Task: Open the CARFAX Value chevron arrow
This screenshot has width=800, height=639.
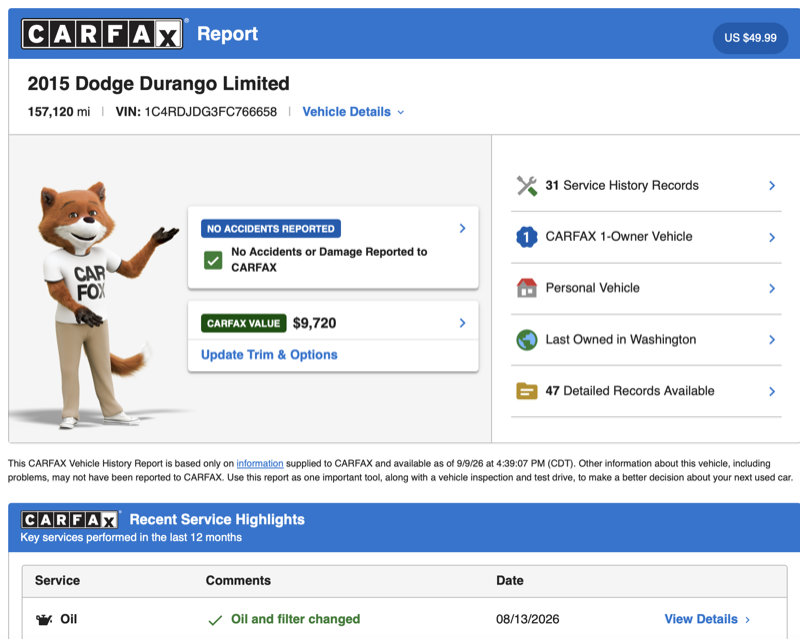Action: (462, 323)
